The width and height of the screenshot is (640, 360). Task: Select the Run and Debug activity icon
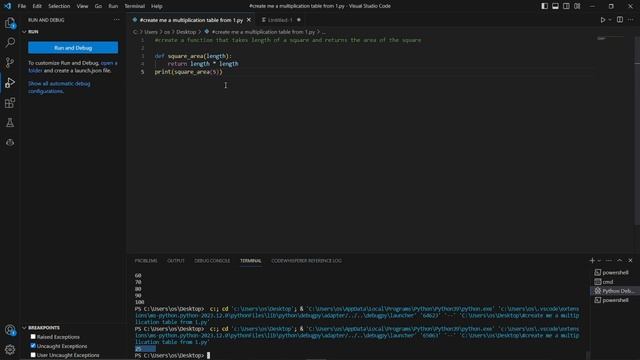click(10, 82)
